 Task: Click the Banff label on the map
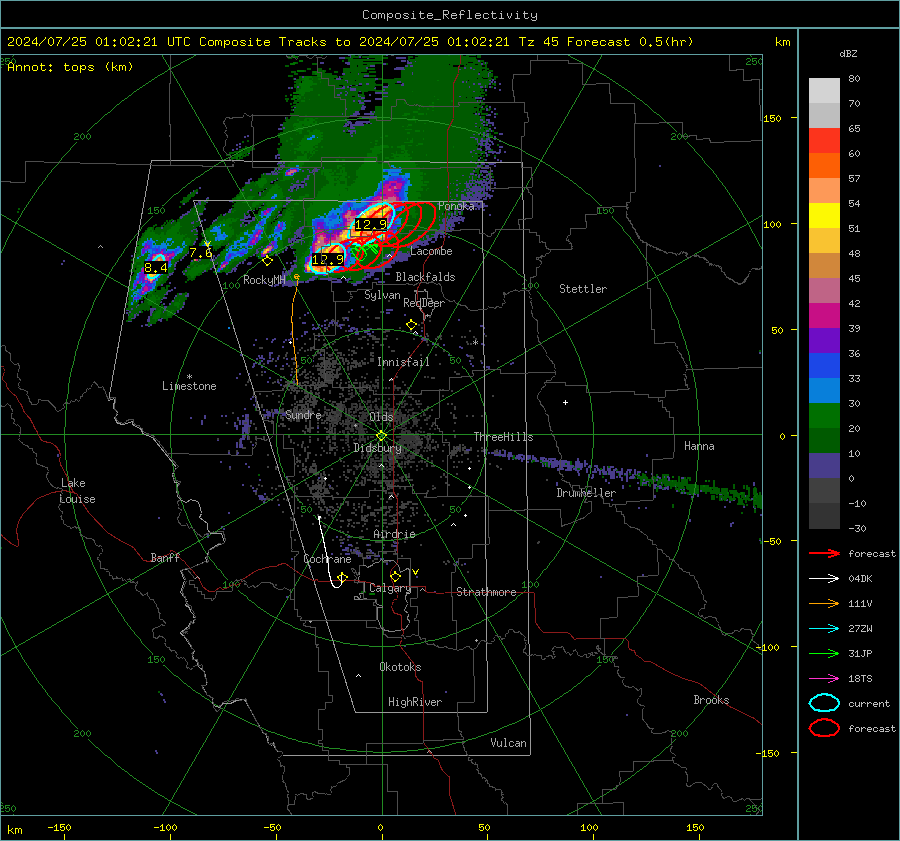(165, 558)
